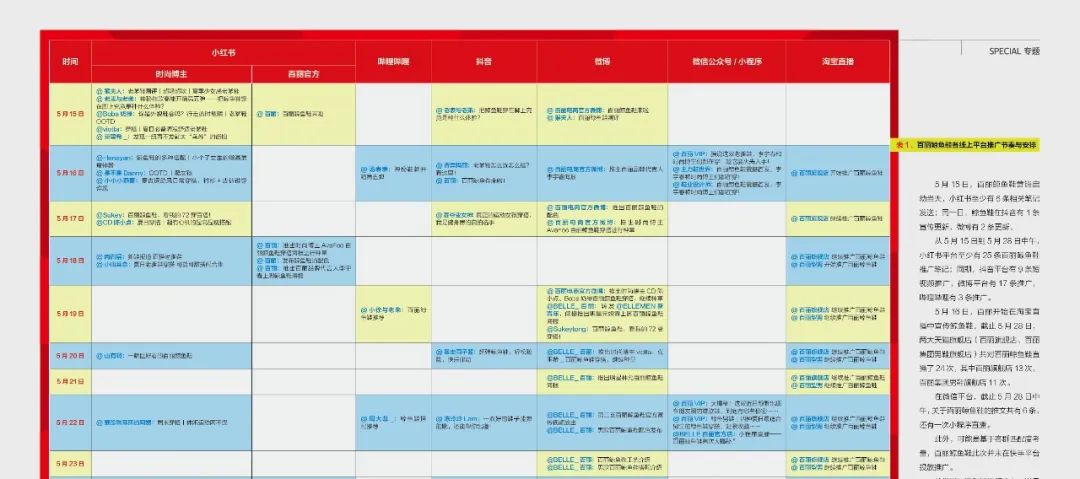Click the 淘宝直播 cell for 5月17日
Image resolution: width=1080 pixels, height=479 pixels.
[838, 218]
